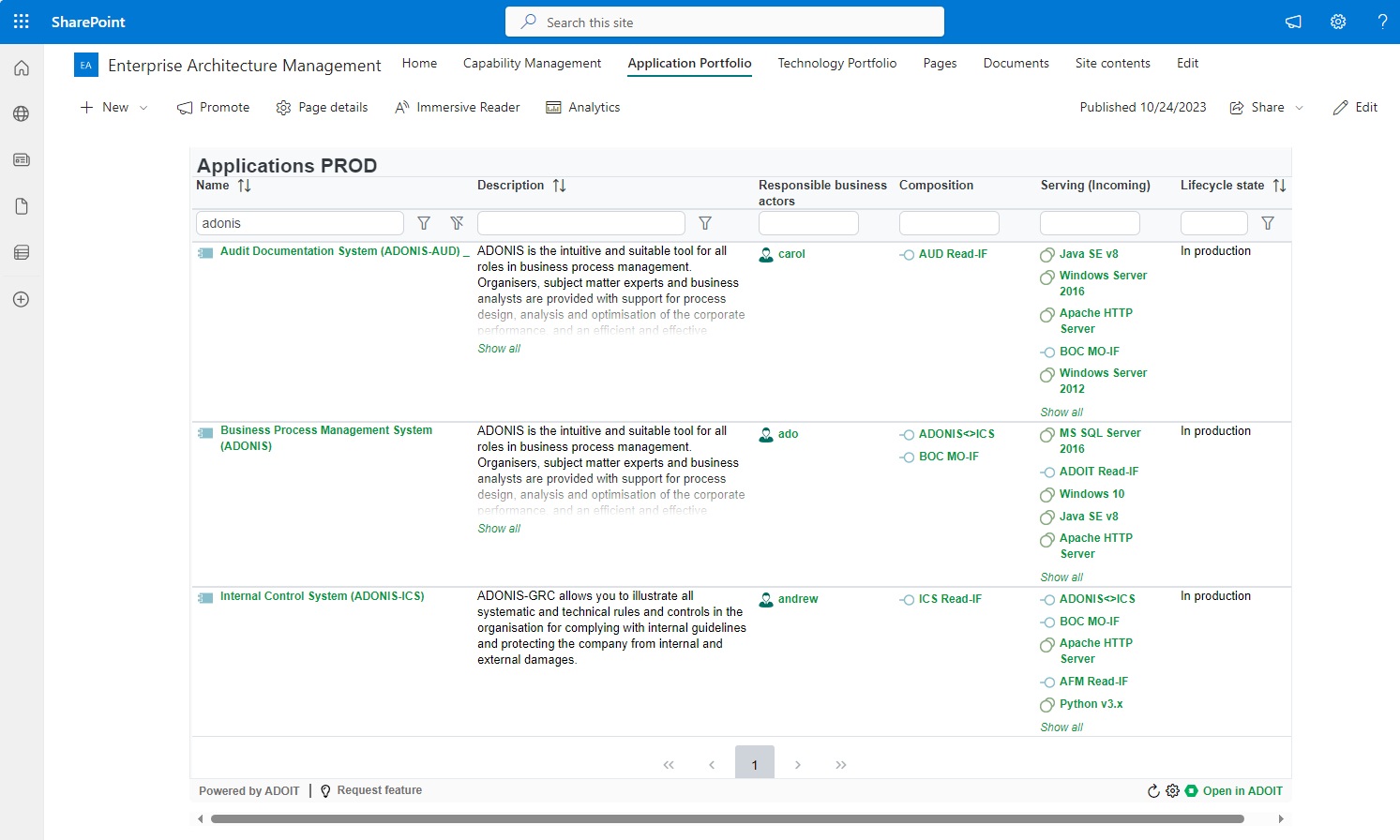
Task: Go to first page of results
Action: 669,765
